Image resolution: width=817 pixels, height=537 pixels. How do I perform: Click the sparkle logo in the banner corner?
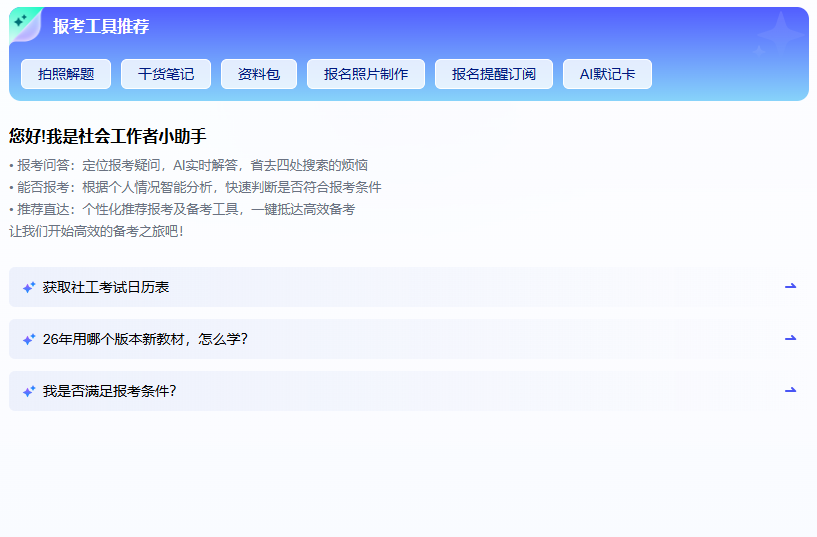tap(23, 23)
